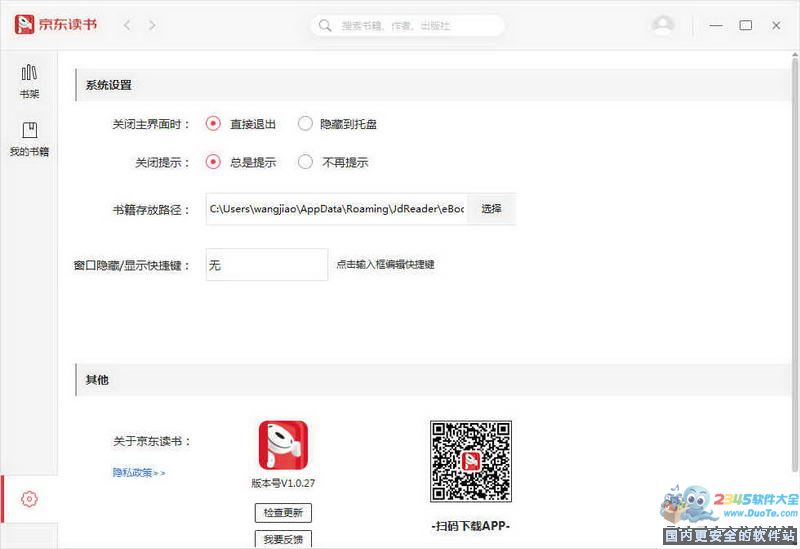Viewport: 800px width, 549px height.
Task: Click the 检查更新 button
Action: click(x=283, y=513)
